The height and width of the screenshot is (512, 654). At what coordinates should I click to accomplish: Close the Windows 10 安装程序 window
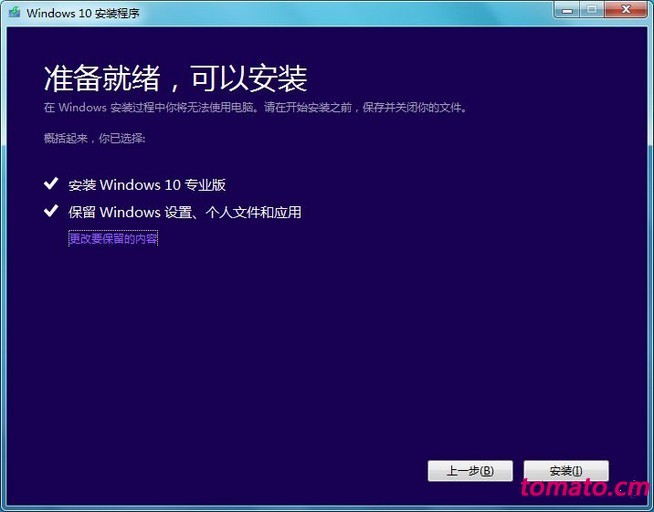tap(626, 10)
